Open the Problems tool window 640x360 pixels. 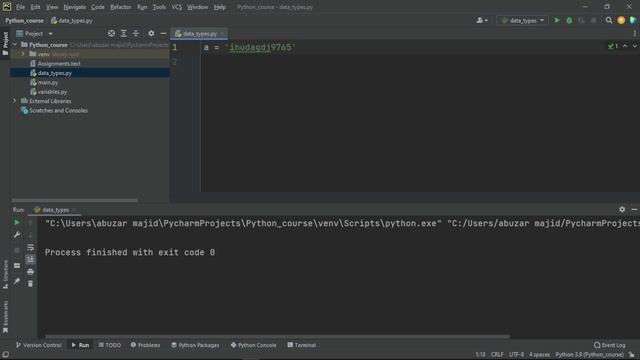point(145,345)
